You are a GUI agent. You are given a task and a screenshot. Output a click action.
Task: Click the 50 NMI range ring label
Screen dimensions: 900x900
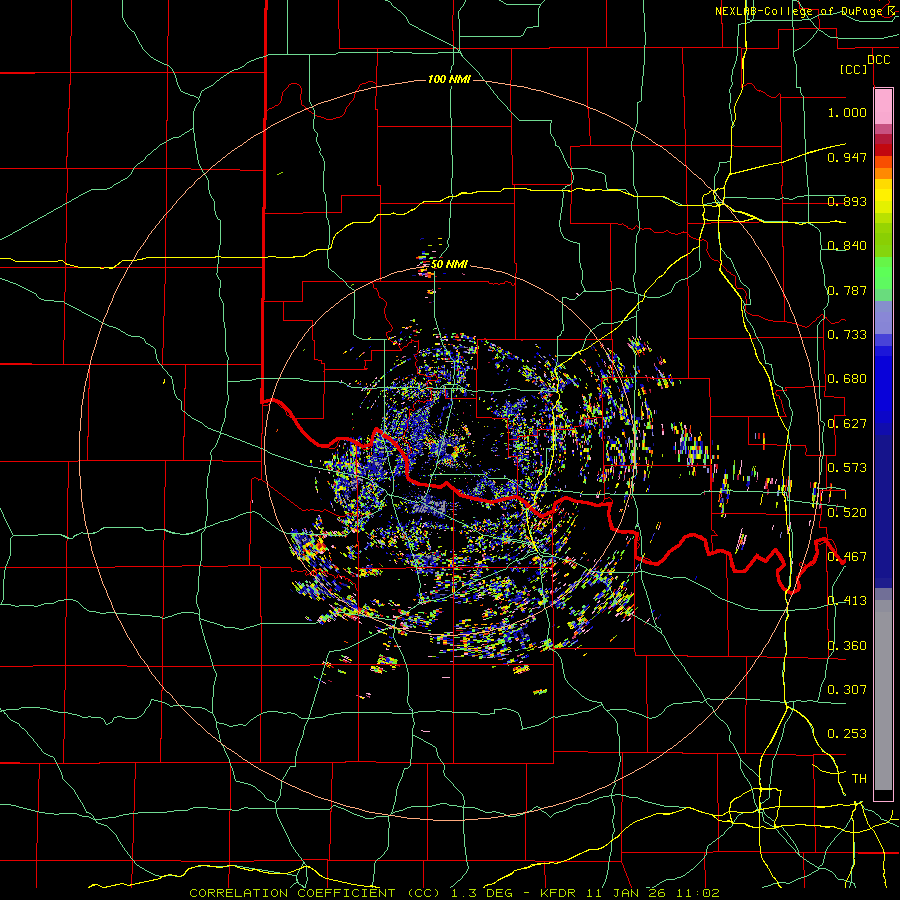pyautogui.click(x=449, y=265)
